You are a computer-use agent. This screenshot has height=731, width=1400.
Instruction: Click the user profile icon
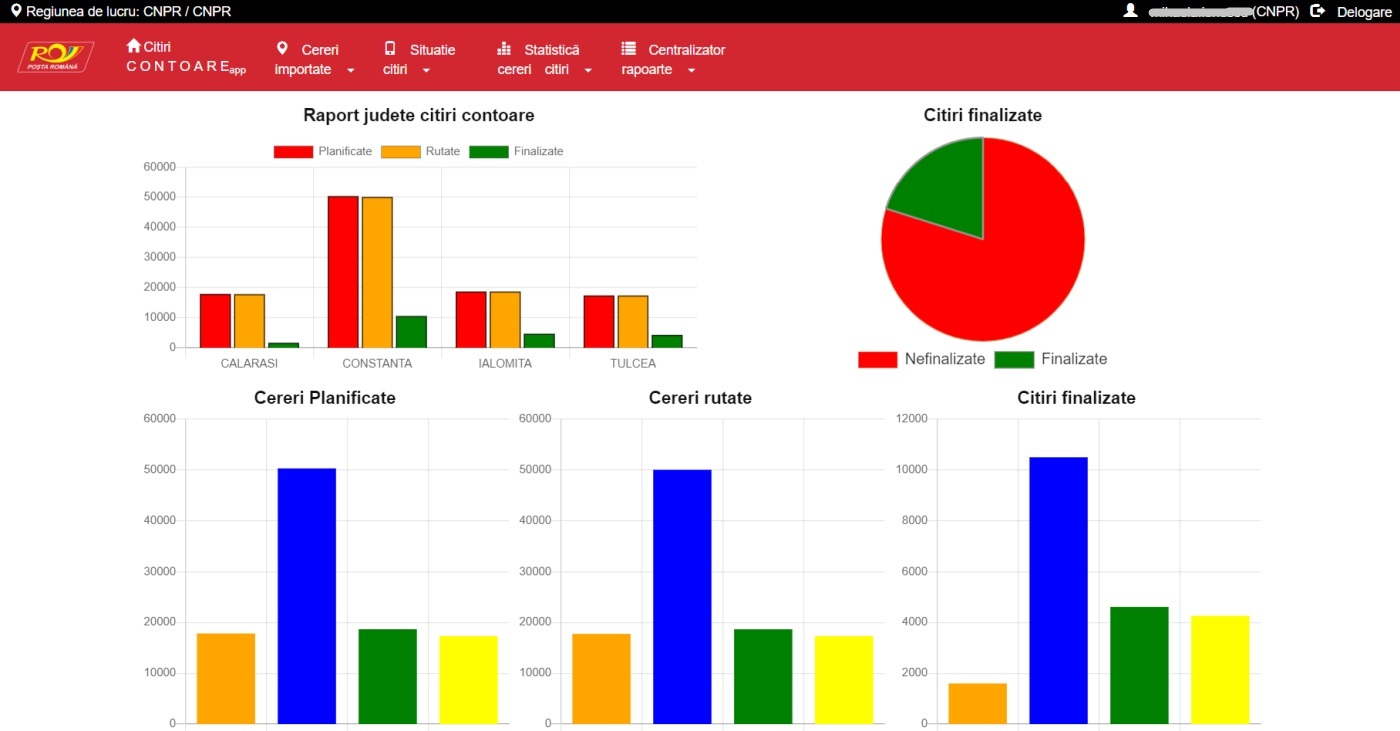click(1131, 11)
